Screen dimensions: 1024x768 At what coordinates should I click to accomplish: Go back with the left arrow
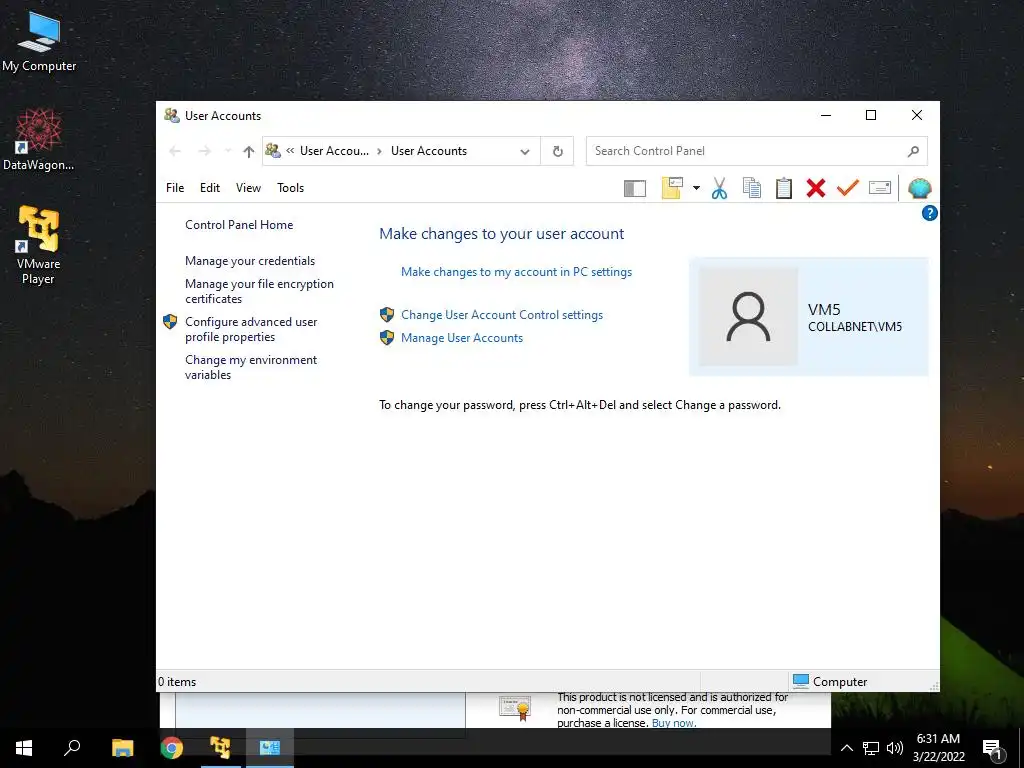[x=174, y=152]
